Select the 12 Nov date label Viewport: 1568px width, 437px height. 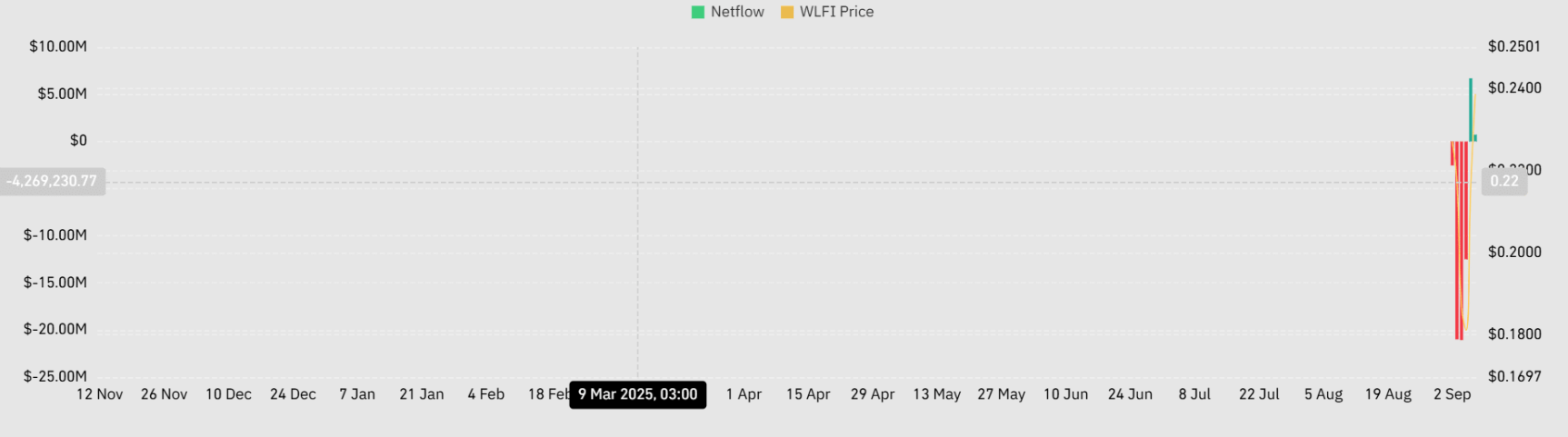[99, 394]
